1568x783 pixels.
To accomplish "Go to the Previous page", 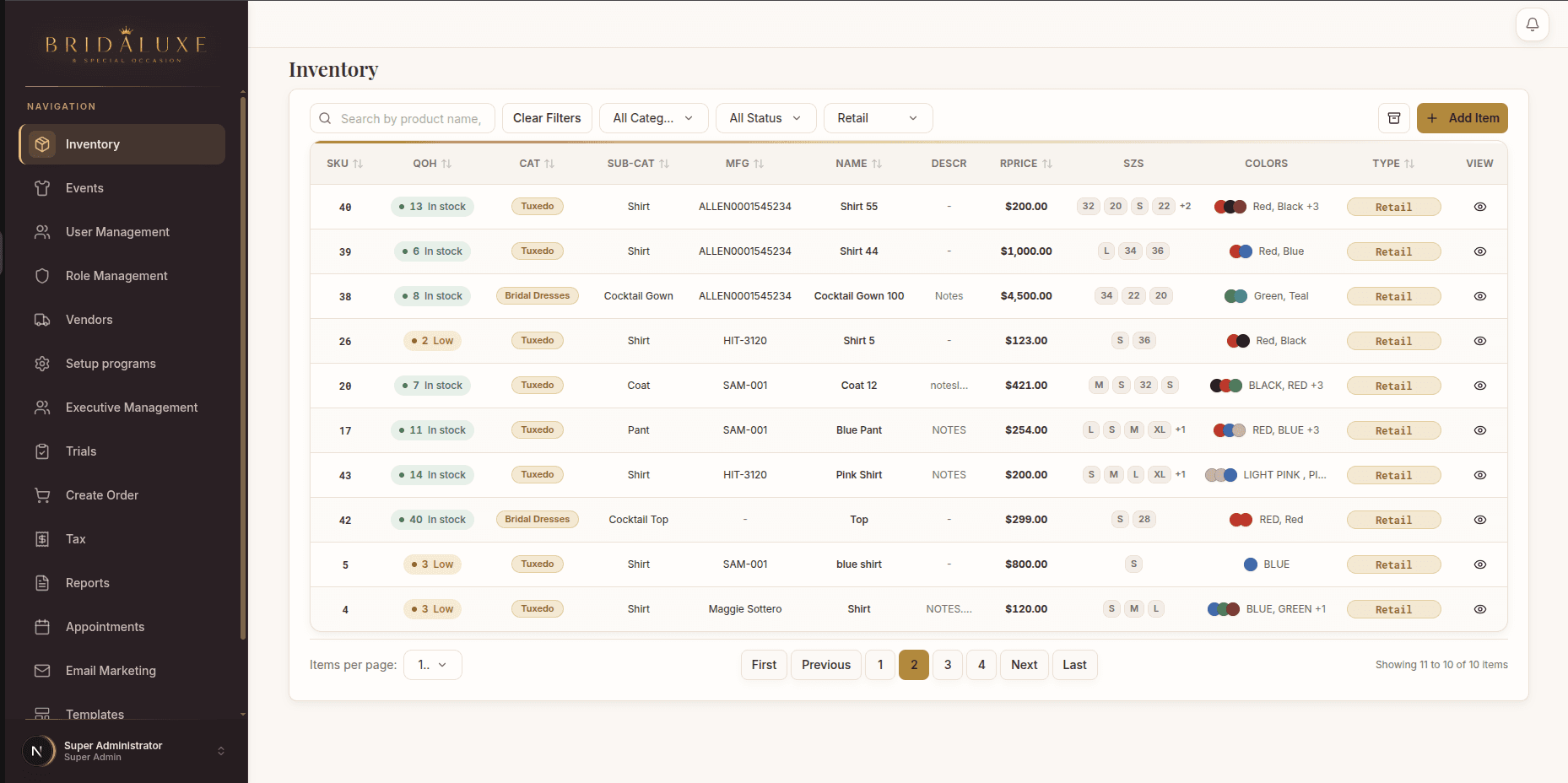I will pyautogui.click(x=826, y=665).
